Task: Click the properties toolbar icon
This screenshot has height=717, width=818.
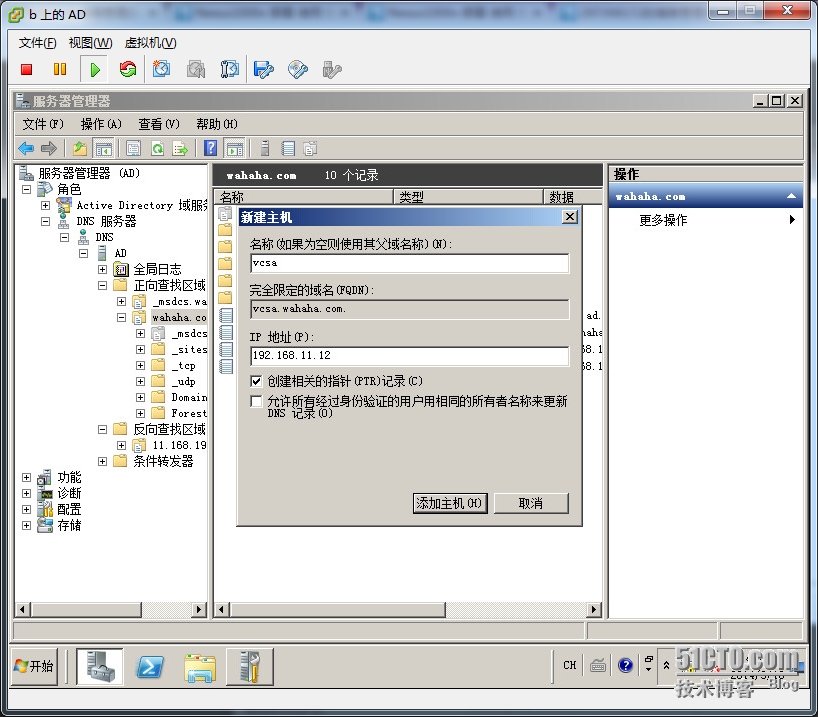Action: pos(134,149)
